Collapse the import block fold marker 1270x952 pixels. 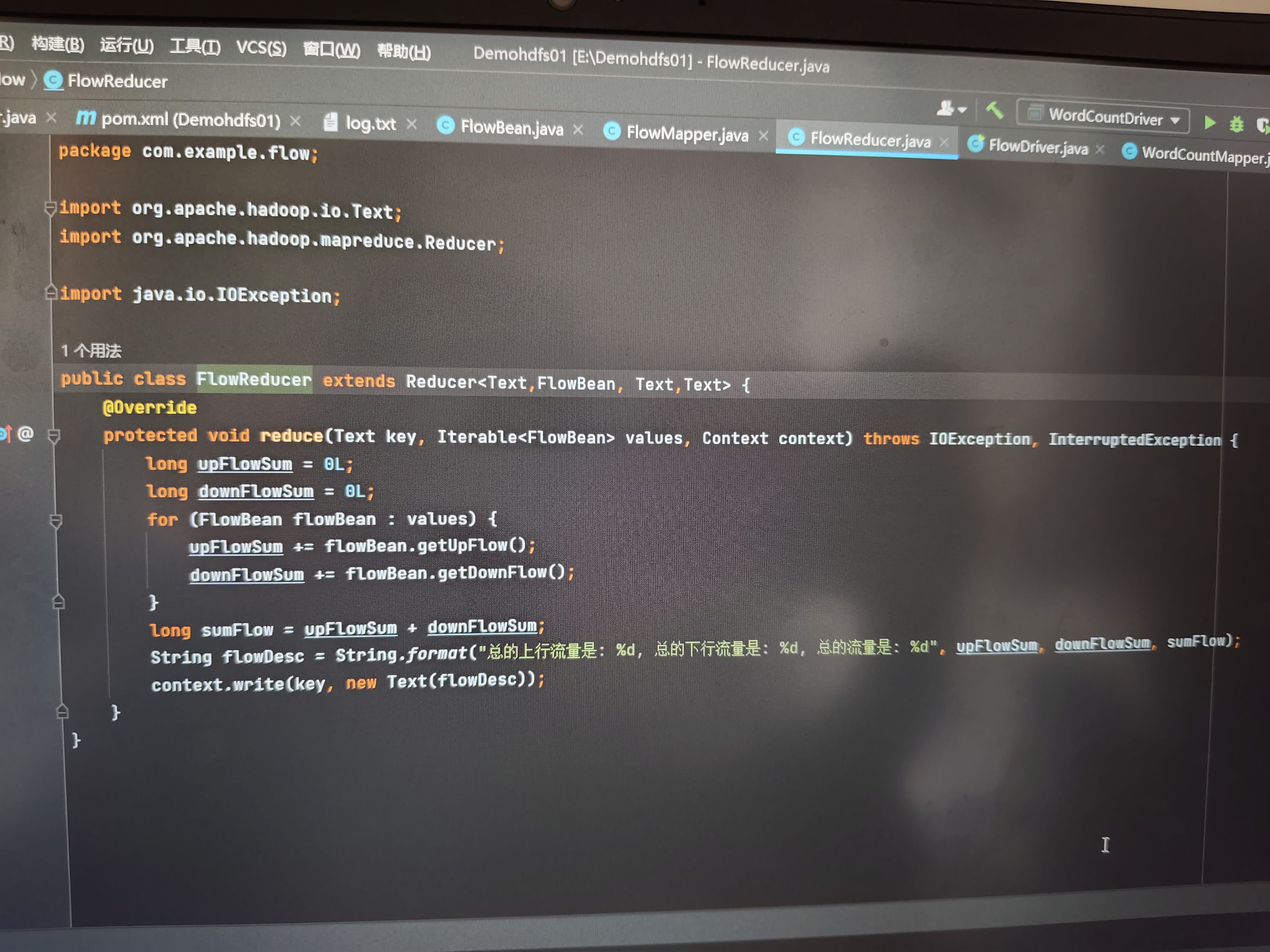pos(51,208)
